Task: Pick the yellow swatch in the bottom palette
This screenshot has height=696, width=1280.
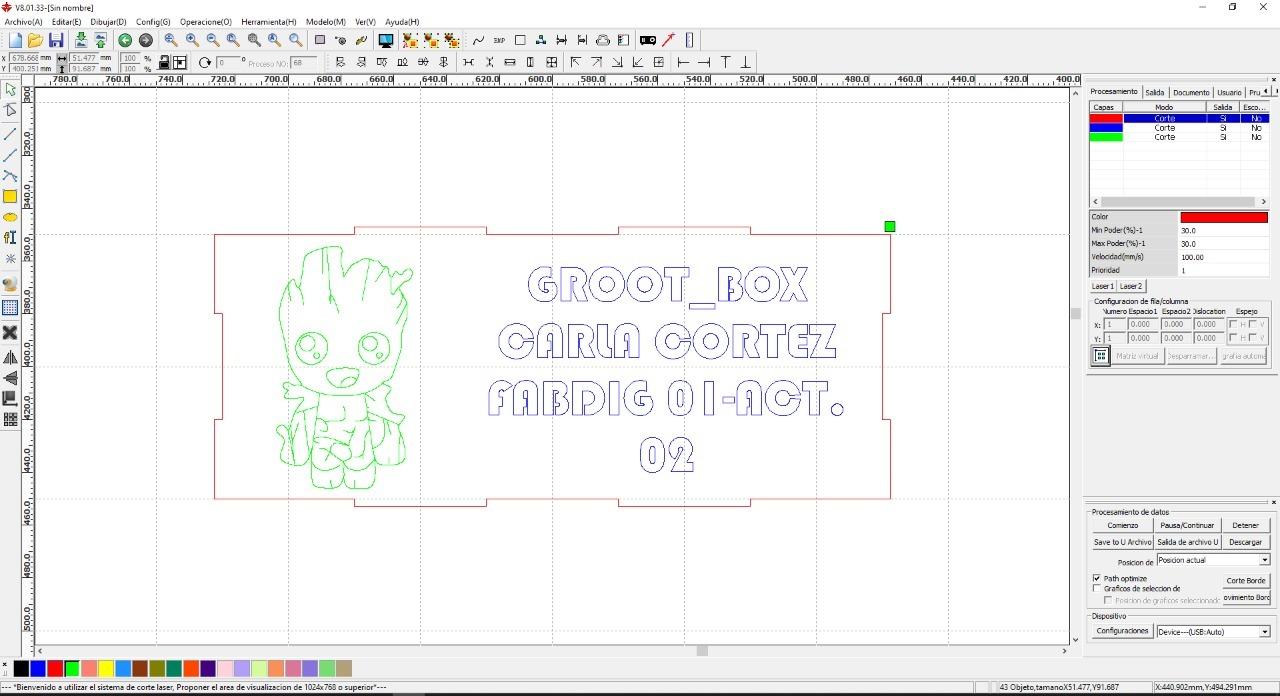Action: tap(106, 668)
